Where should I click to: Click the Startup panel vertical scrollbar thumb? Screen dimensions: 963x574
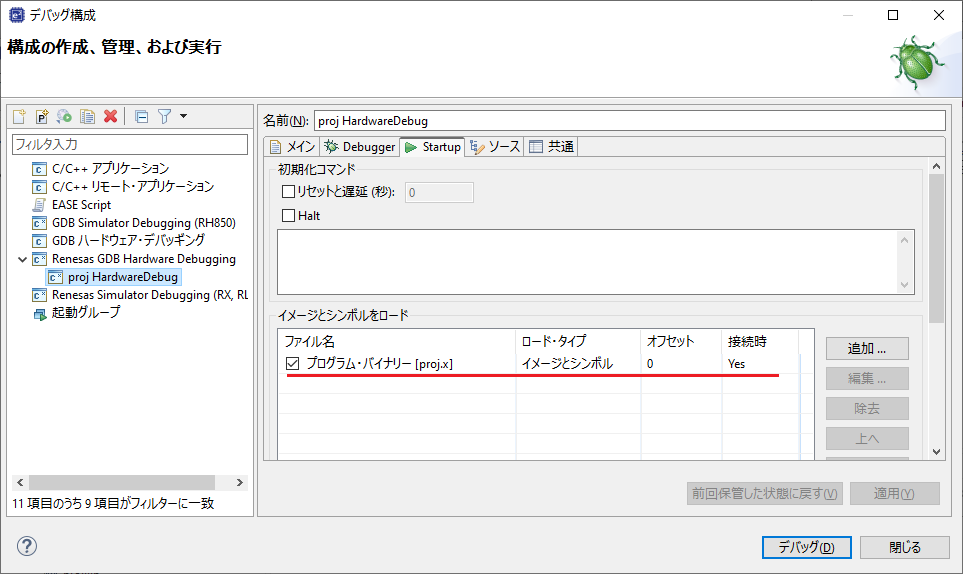coord(937,248)
